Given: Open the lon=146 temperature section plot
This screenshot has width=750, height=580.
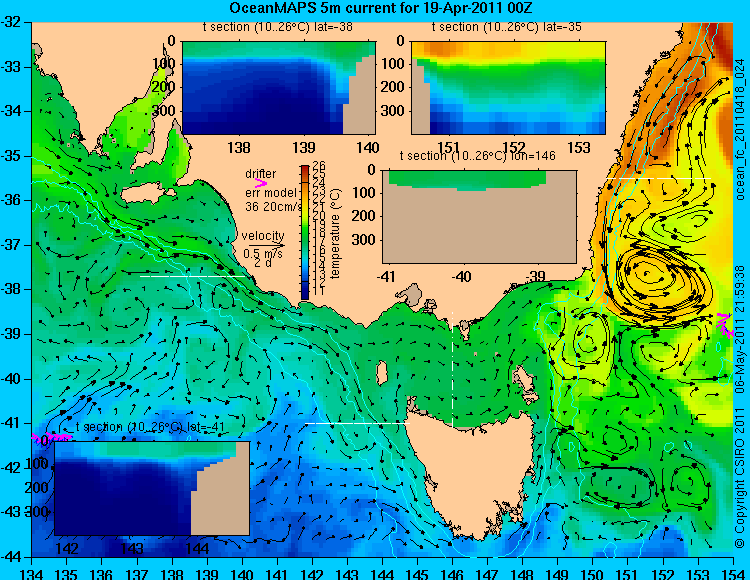Looking at the screenshot, I should pyautogui.click(x=479, y=217).
